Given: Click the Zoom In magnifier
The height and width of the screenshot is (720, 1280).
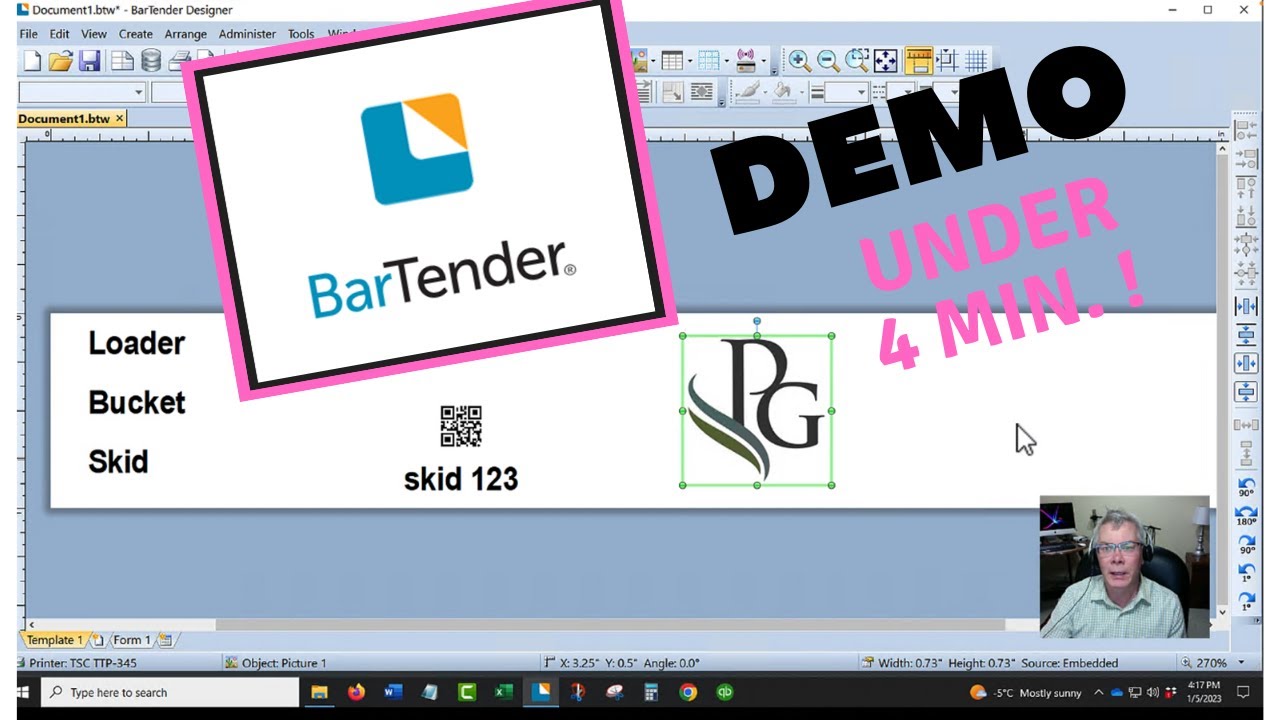Looking at the screenshot, I should point(800,61).
